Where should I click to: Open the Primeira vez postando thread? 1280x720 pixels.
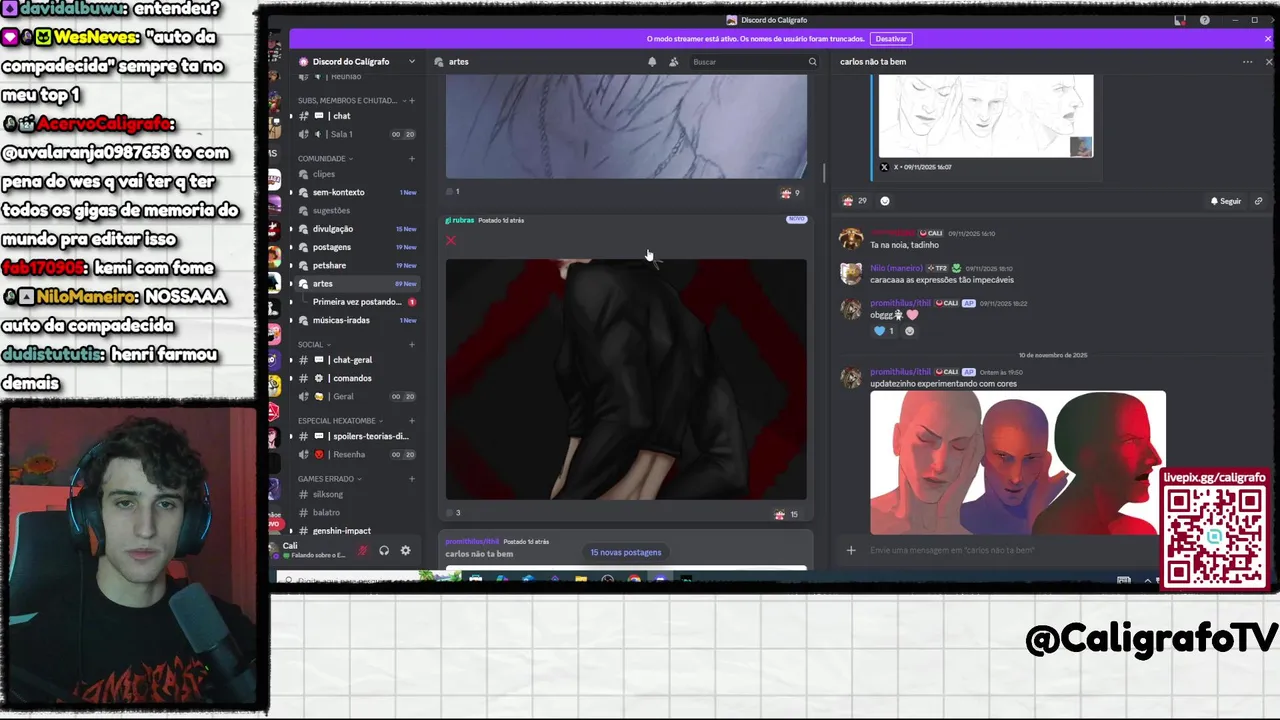tap(362, 302)
